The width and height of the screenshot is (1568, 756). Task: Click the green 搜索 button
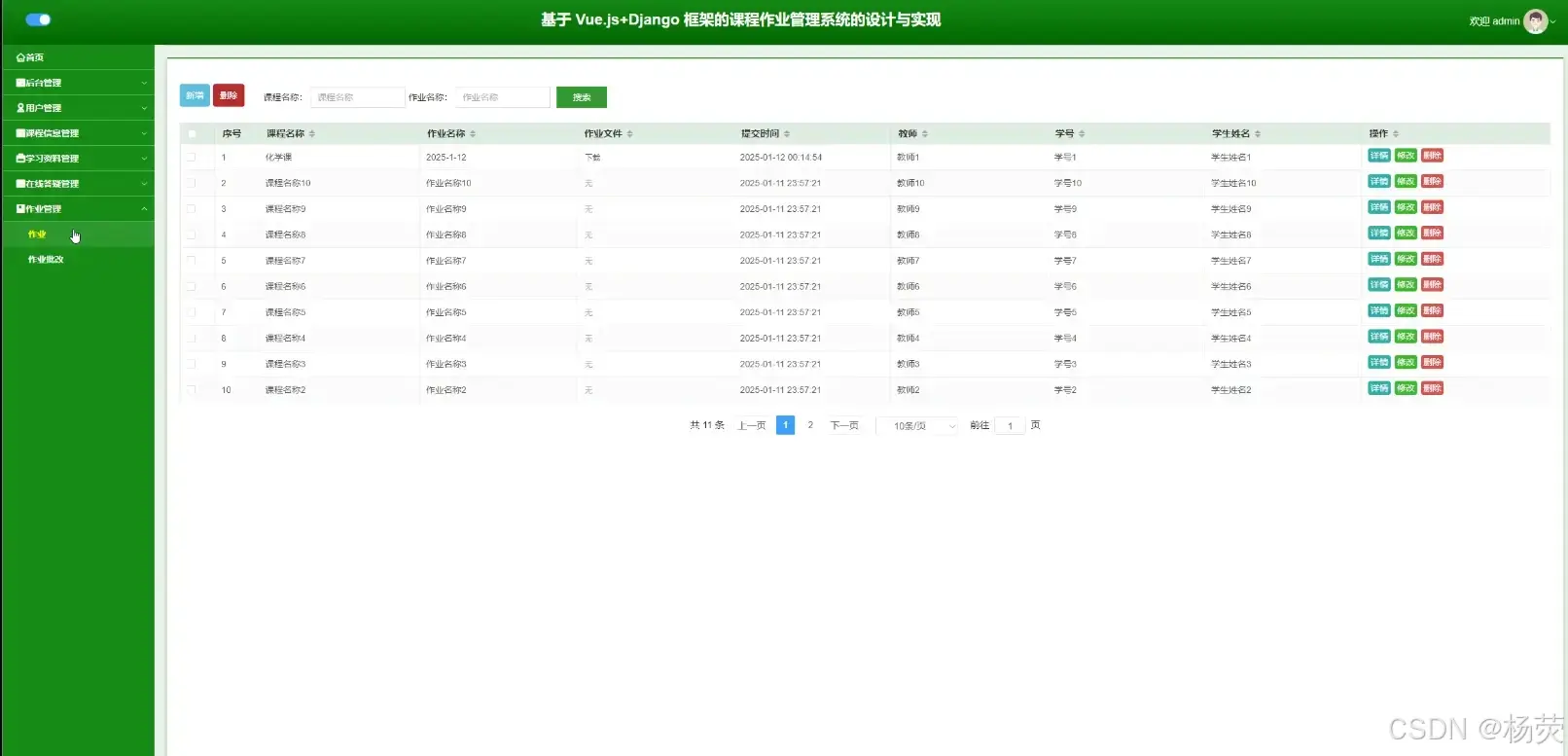click(582, 97)
